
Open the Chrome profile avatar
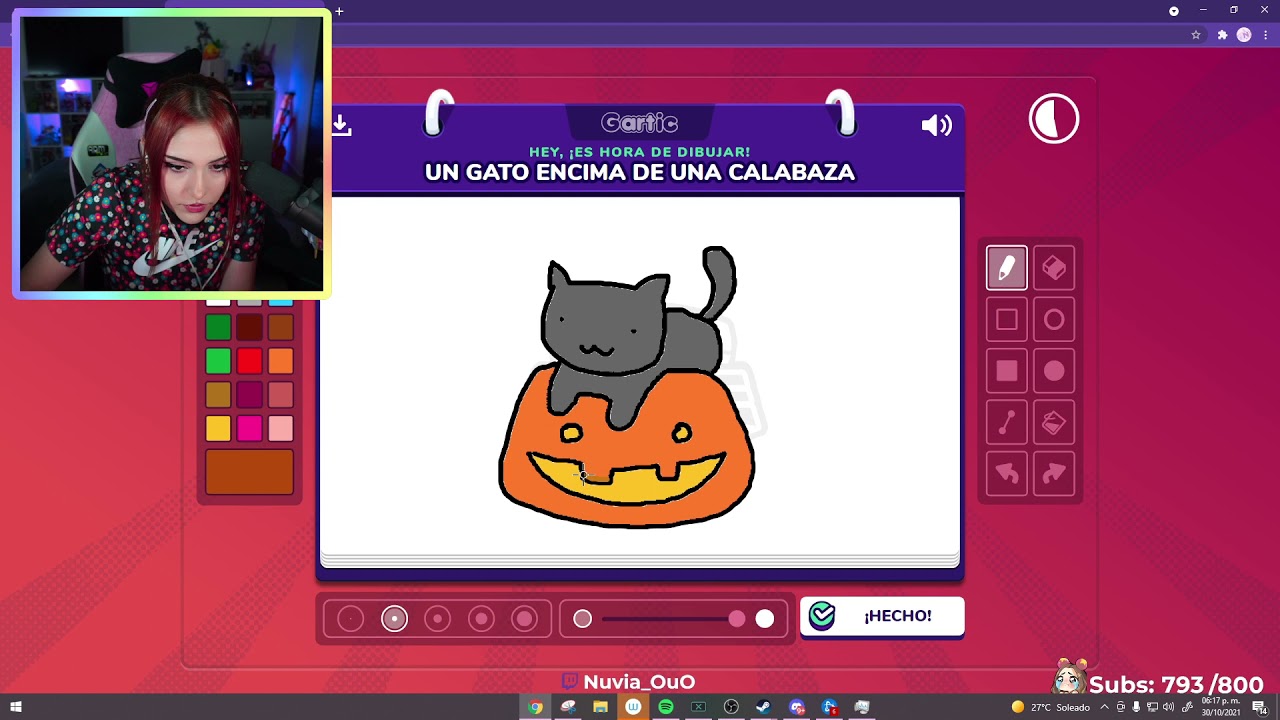click(1244, 35)
